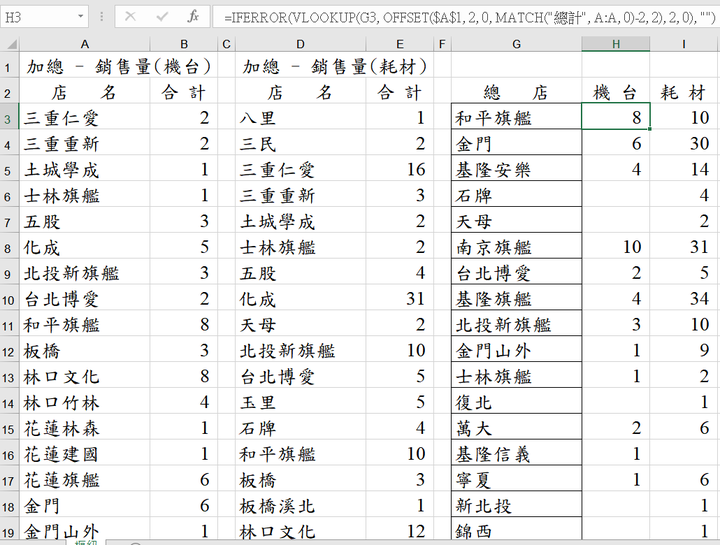Select column H header

pos(616,44)
